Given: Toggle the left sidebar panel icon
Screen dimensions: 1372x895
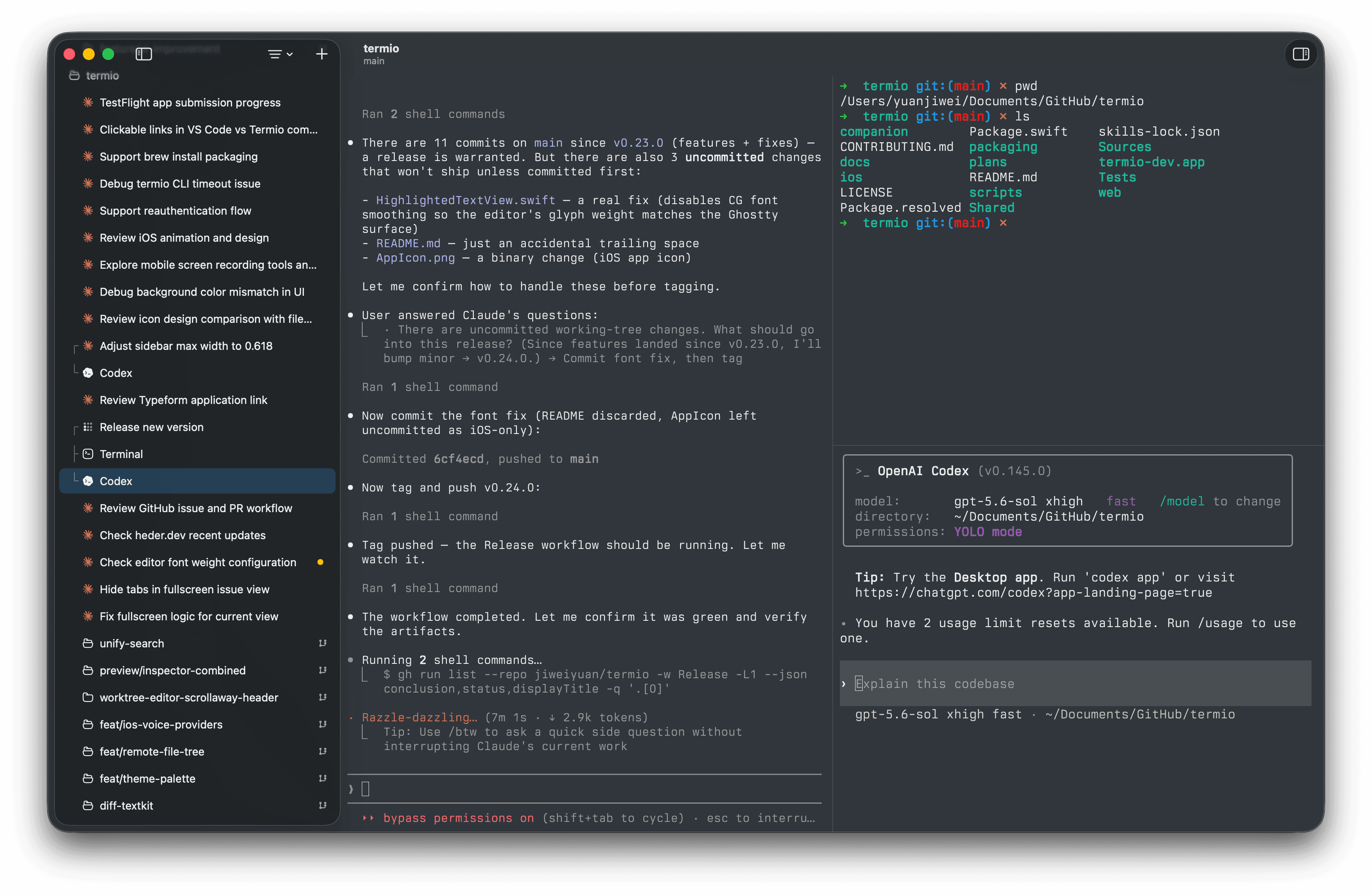Looking at the screenshot, I should coord(144,54).
